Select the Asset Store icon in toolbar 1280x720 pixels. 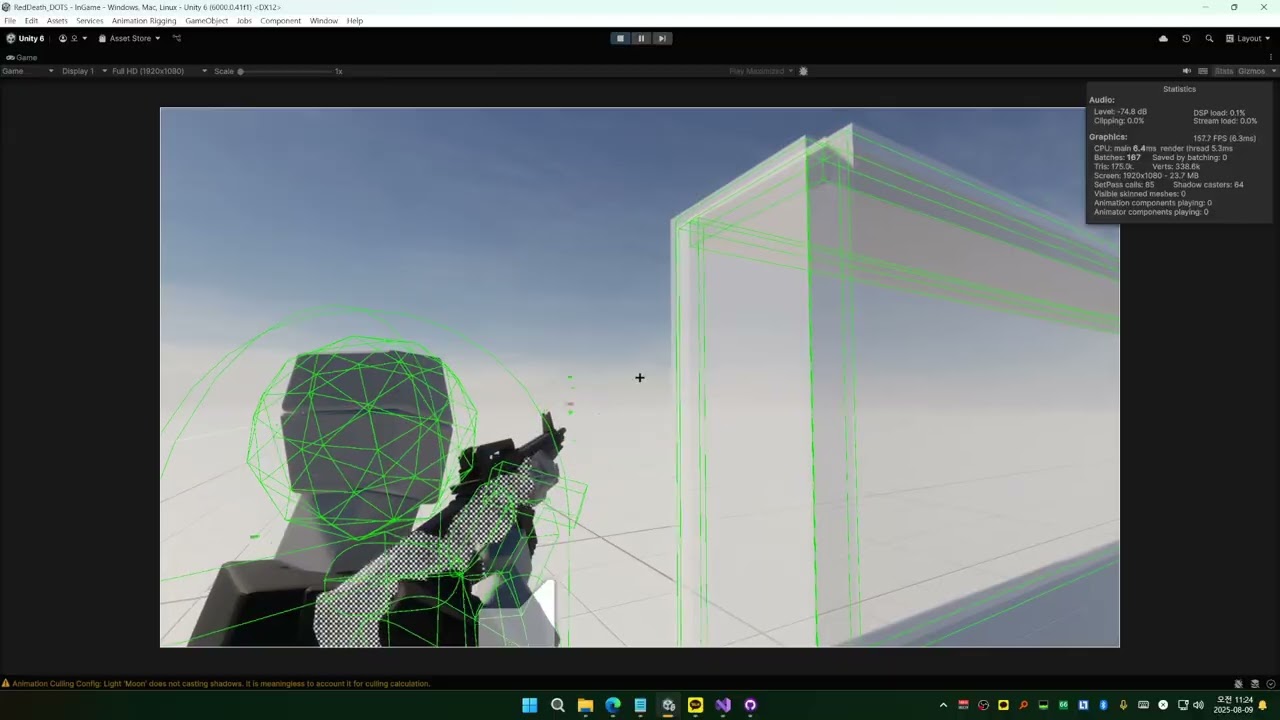[102, 38]
